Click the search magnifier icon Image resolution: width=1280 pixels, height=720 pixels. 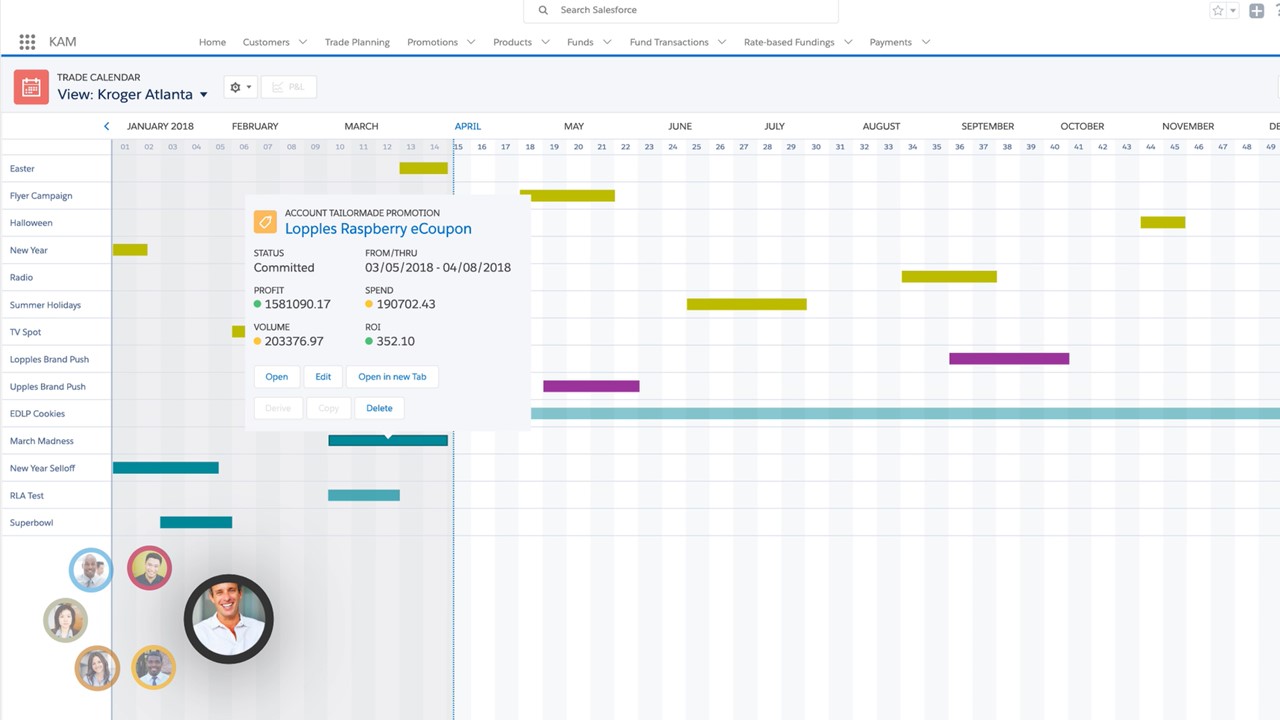pos(543,10)
